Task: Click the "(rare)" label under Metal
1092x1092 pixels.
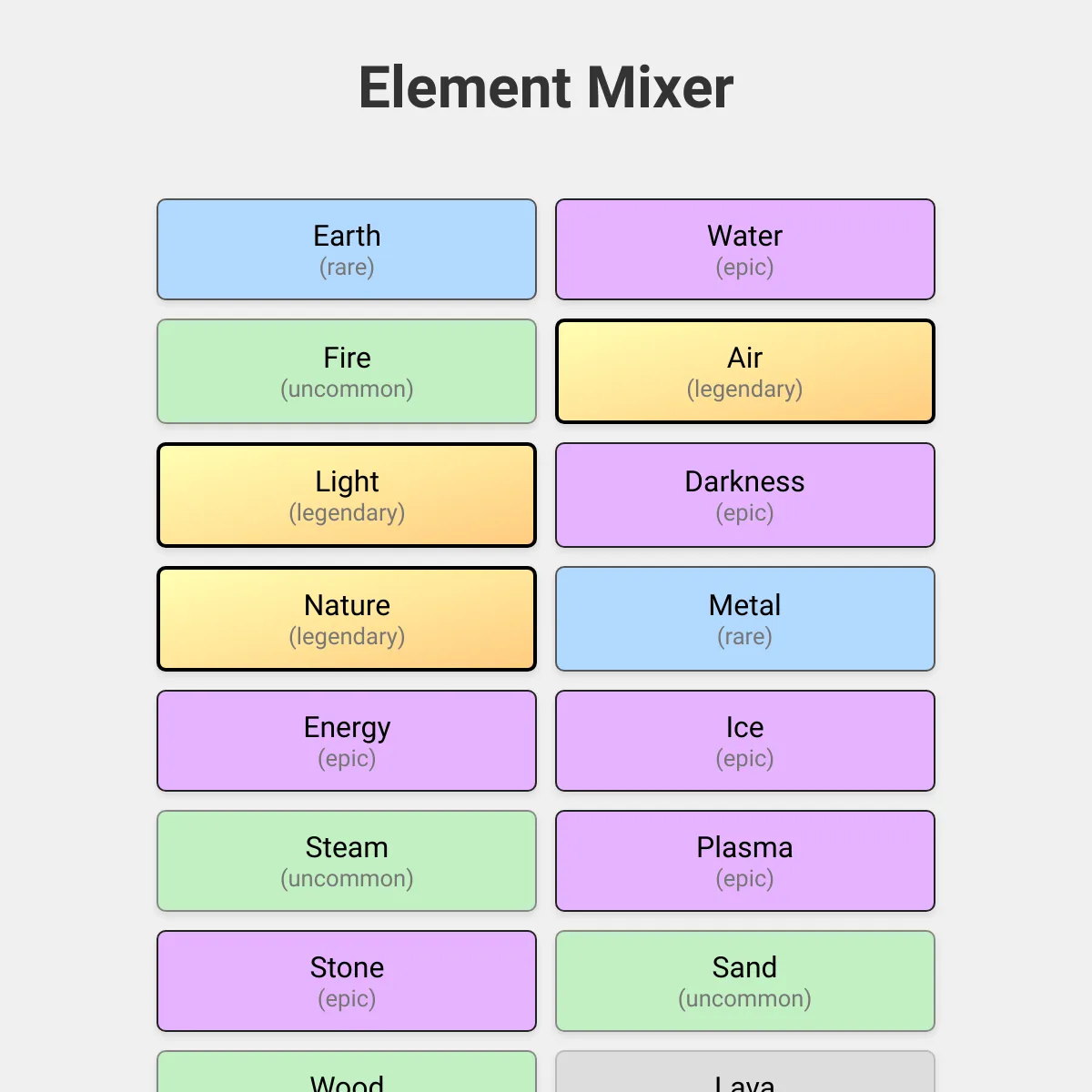Action: click(745, 637)
